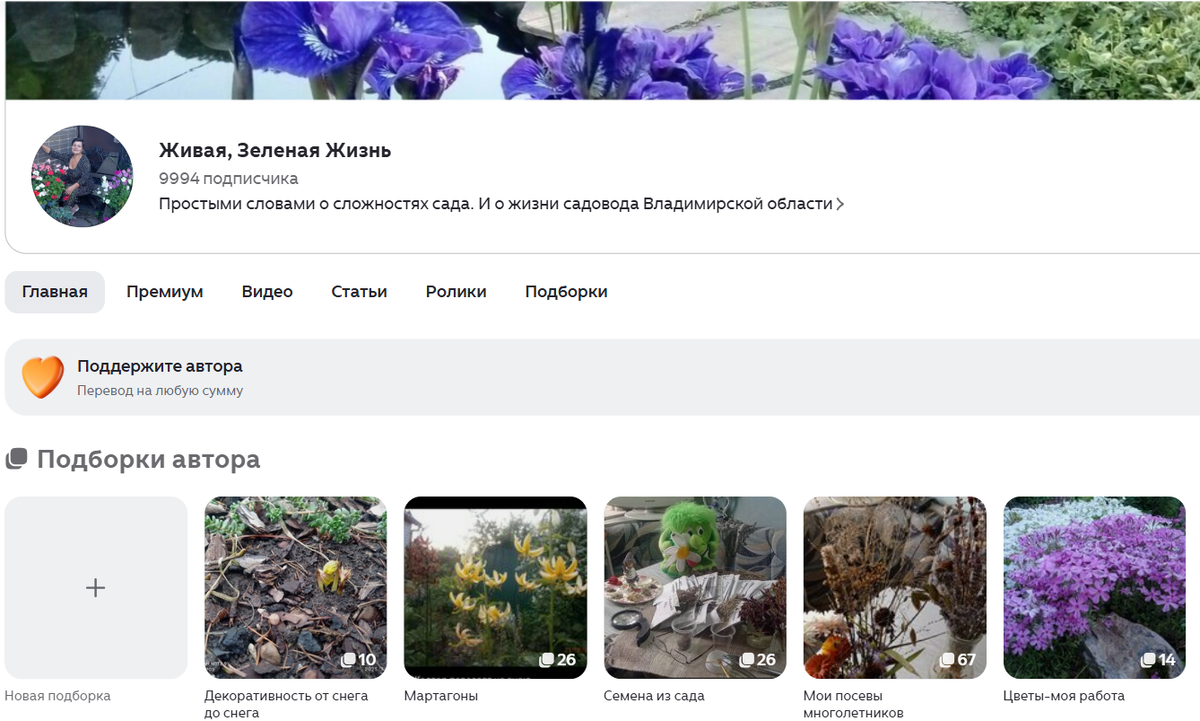Click the 9994 подписчика count
The height and width of the screenshot is (721, 1200).
pyautogui.click(x=228, y=179)
